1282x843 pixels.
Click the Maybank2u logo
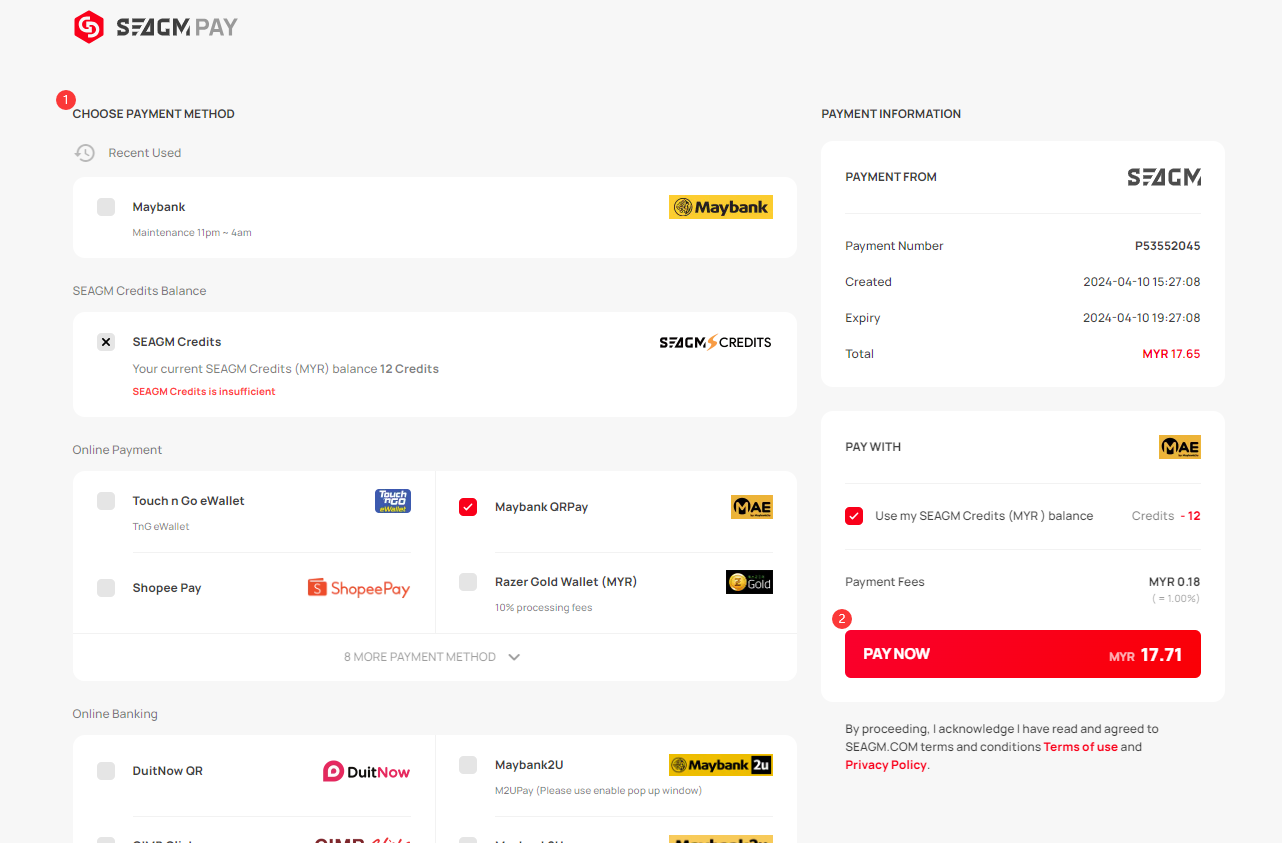721,765
